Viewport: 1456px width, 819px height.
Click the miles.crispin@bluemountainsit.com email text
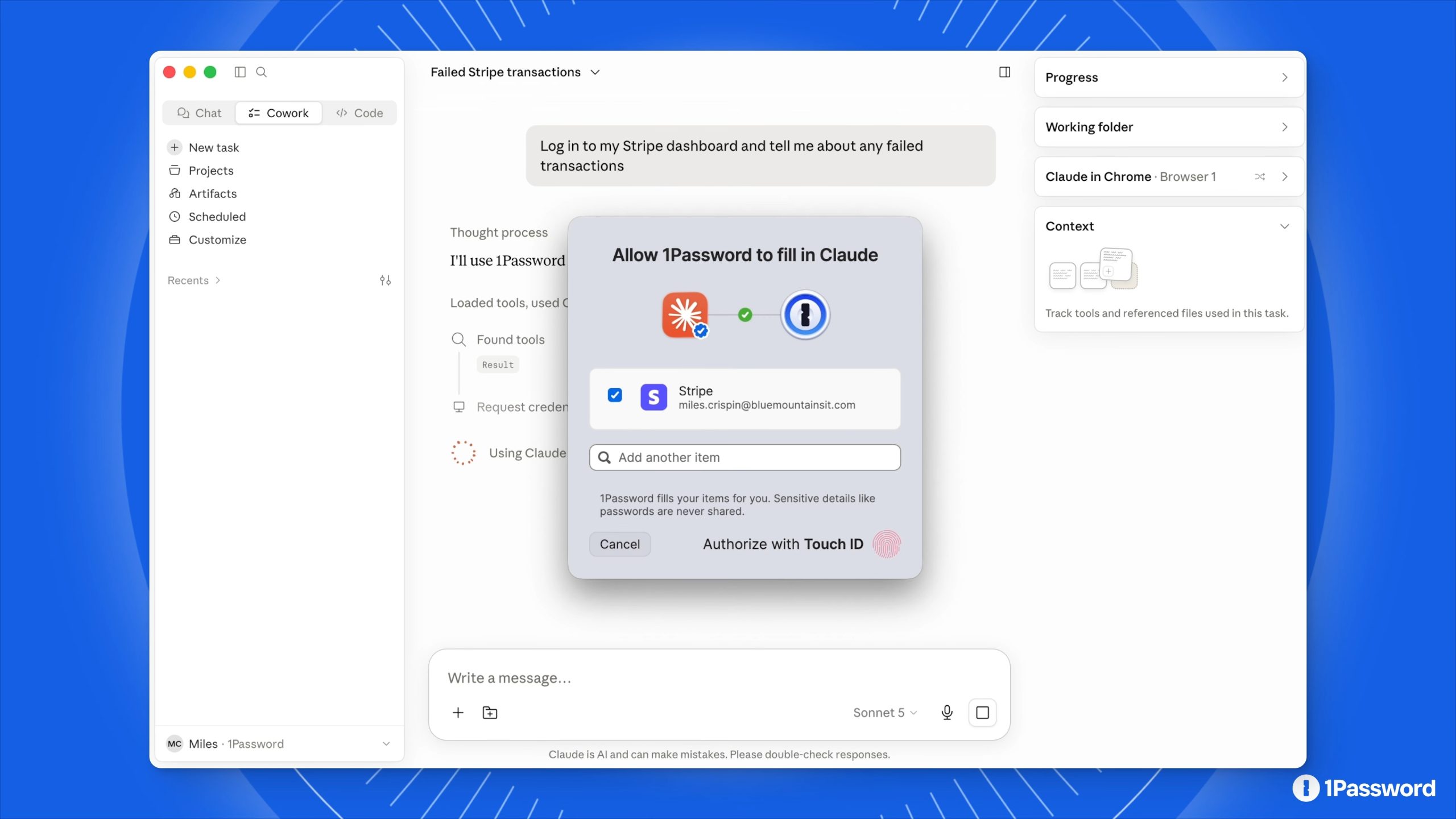click(767, 406)
